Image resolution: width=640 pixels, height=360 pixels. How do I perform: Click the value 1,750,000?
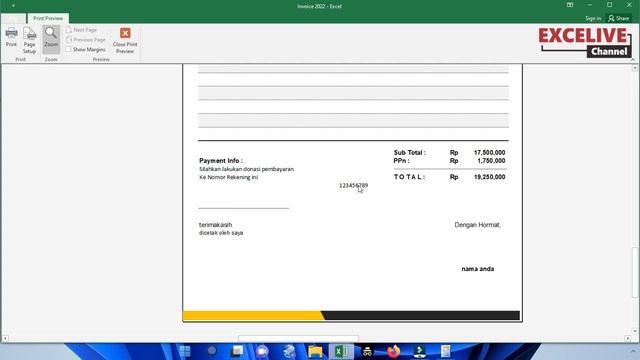pos(491,161)
